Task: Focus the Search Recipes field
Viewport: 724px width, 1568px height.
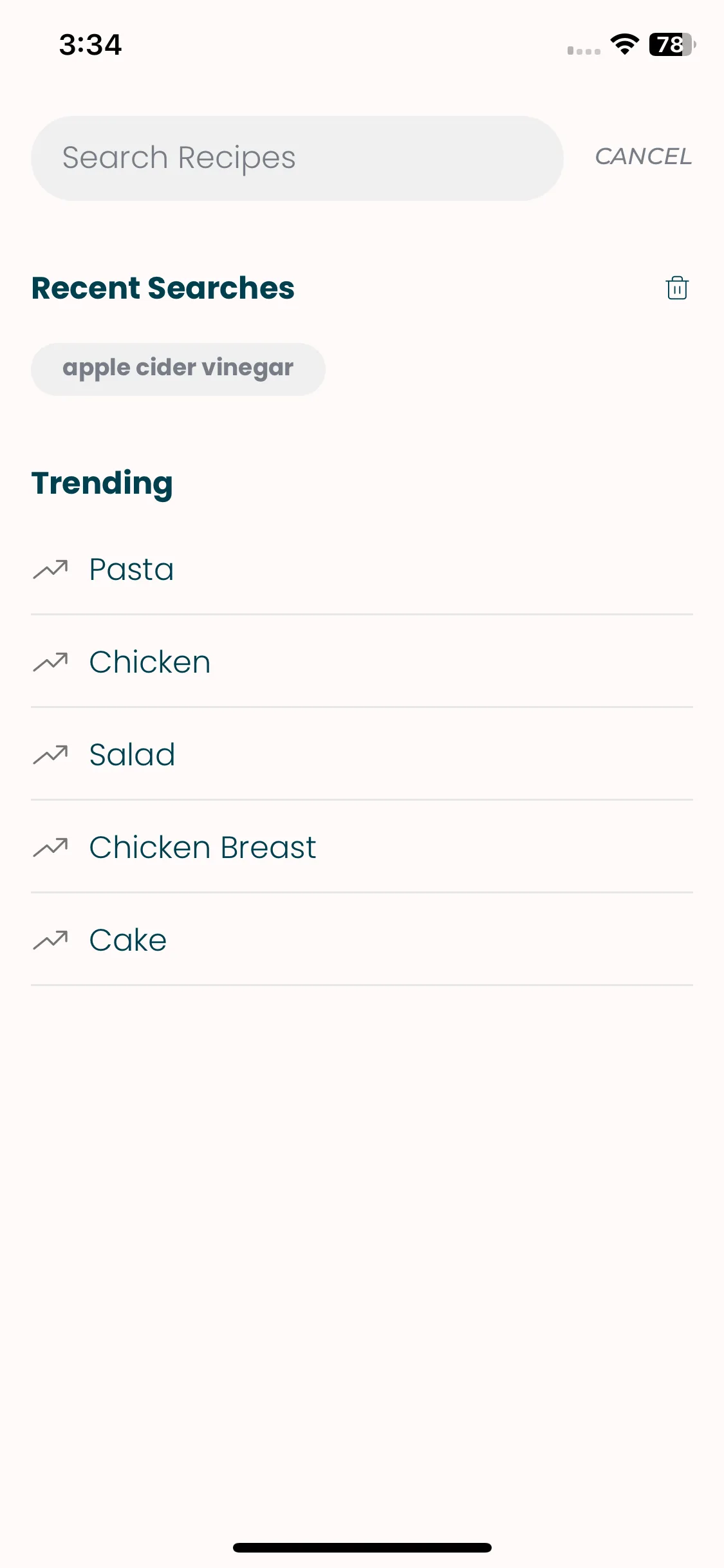Action: point(297,158)
